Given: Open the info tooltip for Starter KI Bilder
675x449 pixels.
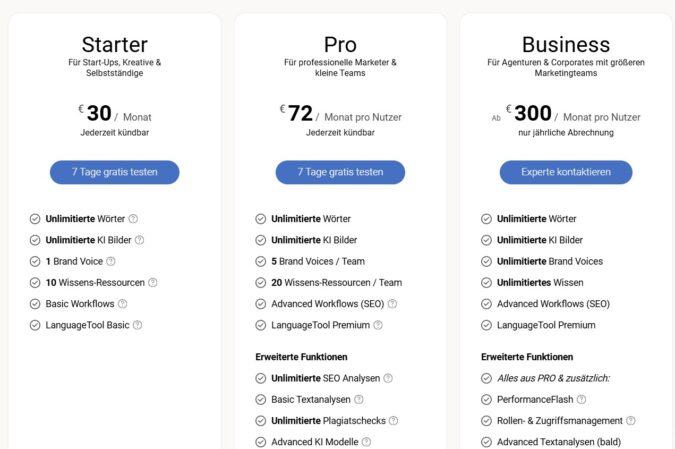Looking at the screenshot, I should [140, 240].
